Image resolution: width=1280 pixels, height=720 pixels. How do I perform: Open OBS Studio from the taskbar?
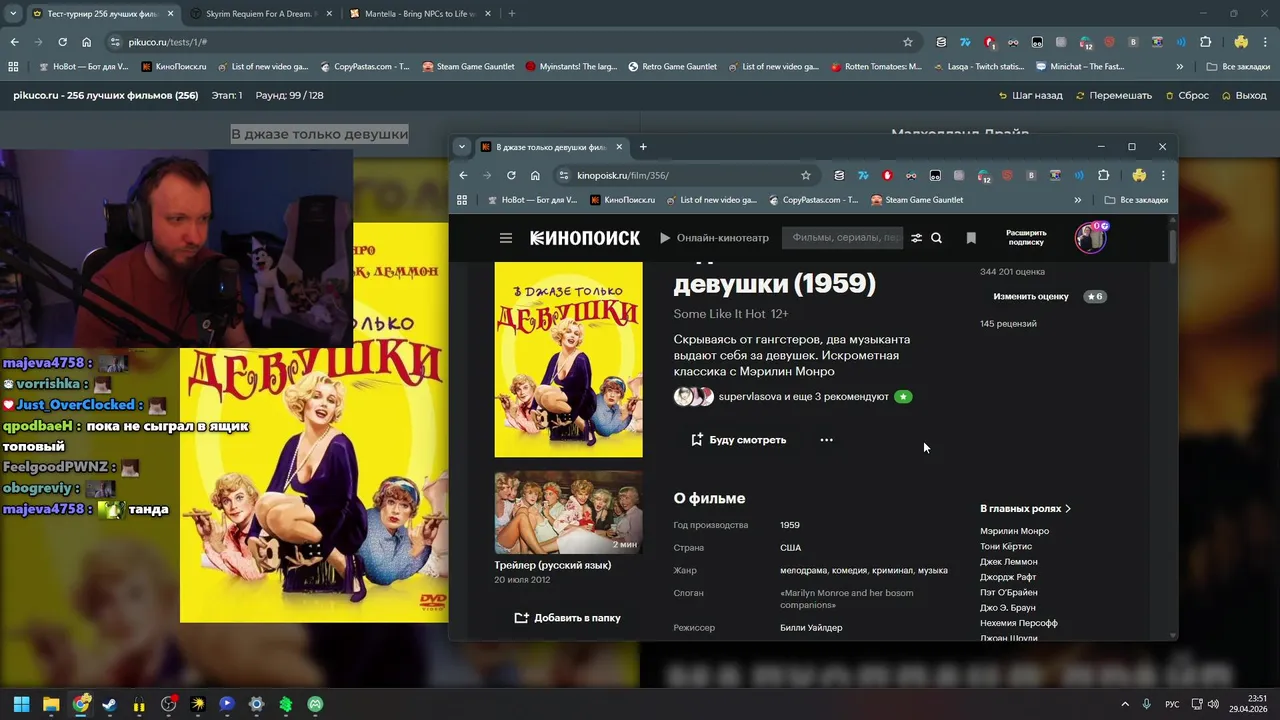pyautogui.click(x=169, y=704)
